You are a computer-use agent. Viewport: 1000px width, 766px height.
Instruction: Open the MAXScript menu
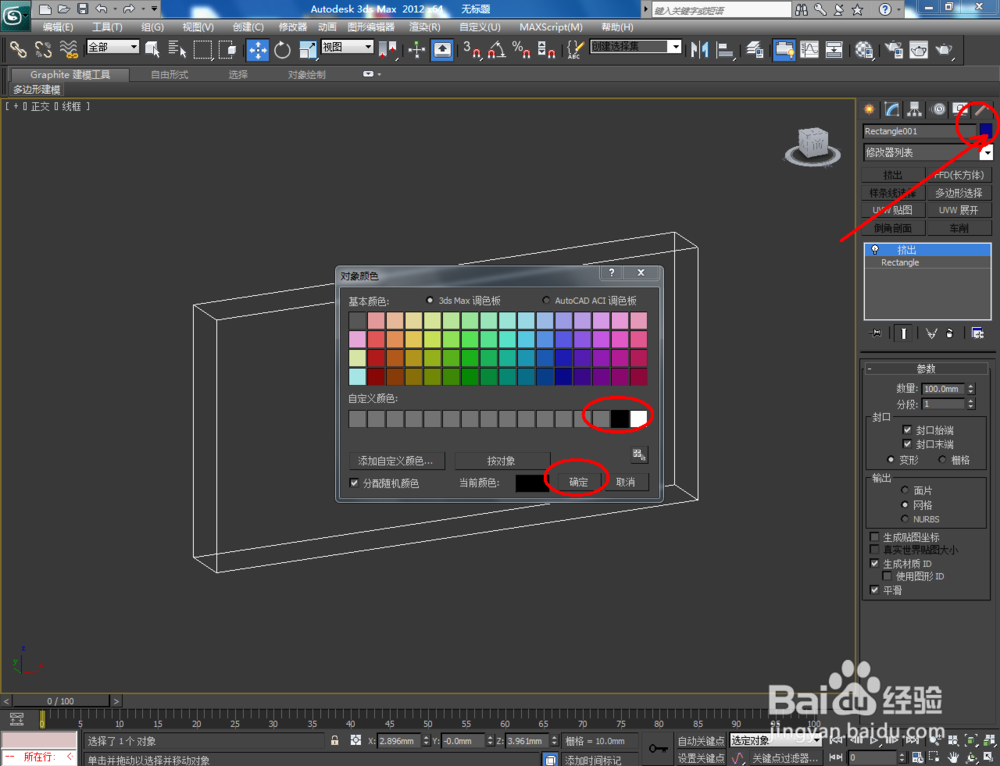(x=550, y=27)
